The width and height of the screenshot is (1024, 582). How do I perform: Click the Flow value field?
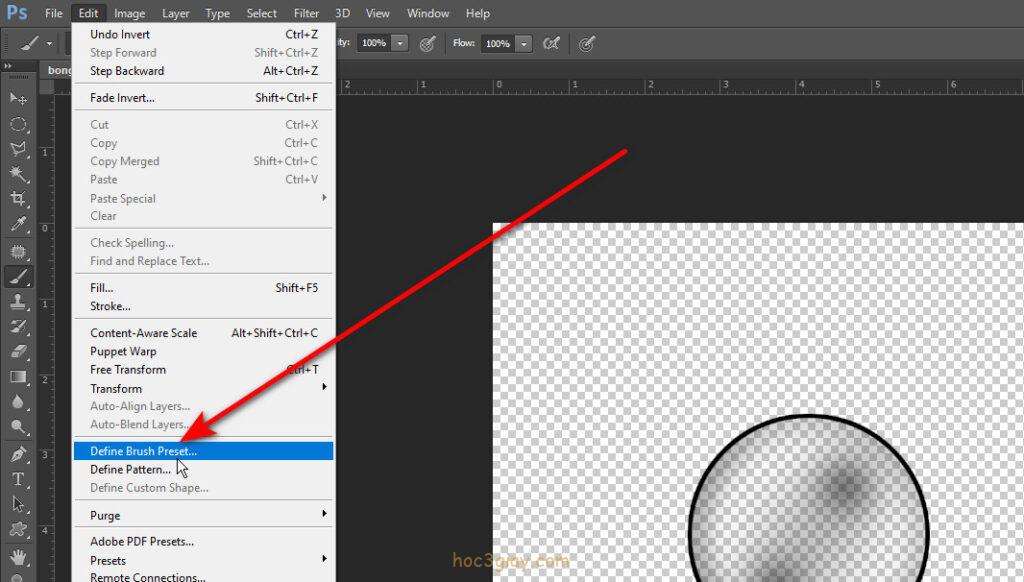click(x=497, y=44)
